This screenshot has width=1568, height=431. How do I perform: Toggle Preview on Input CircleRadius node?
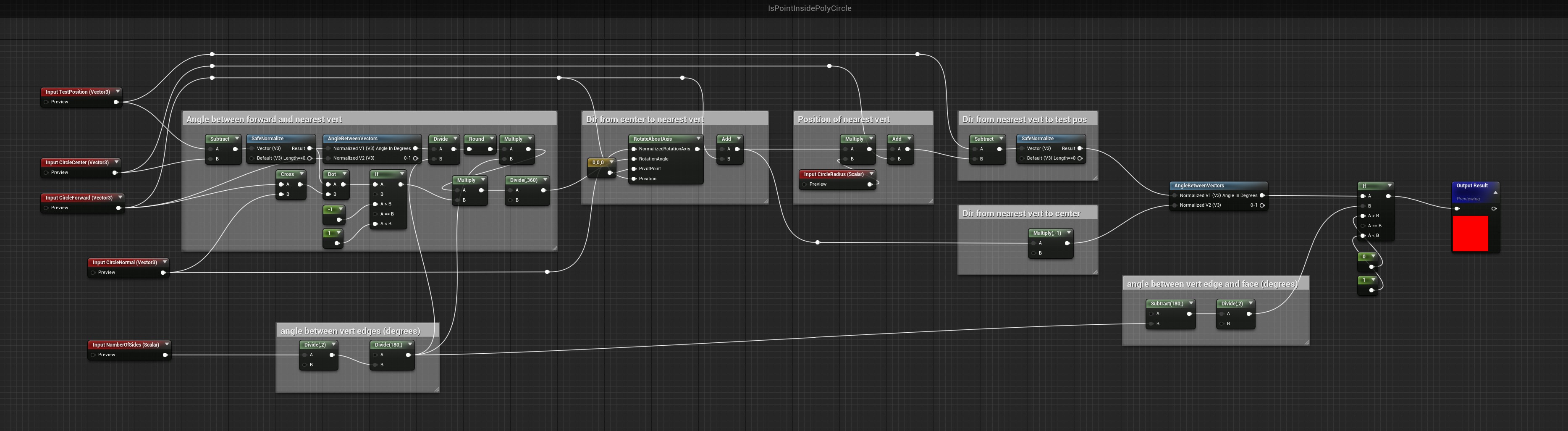pyautogui.click(x=804, y=184)
